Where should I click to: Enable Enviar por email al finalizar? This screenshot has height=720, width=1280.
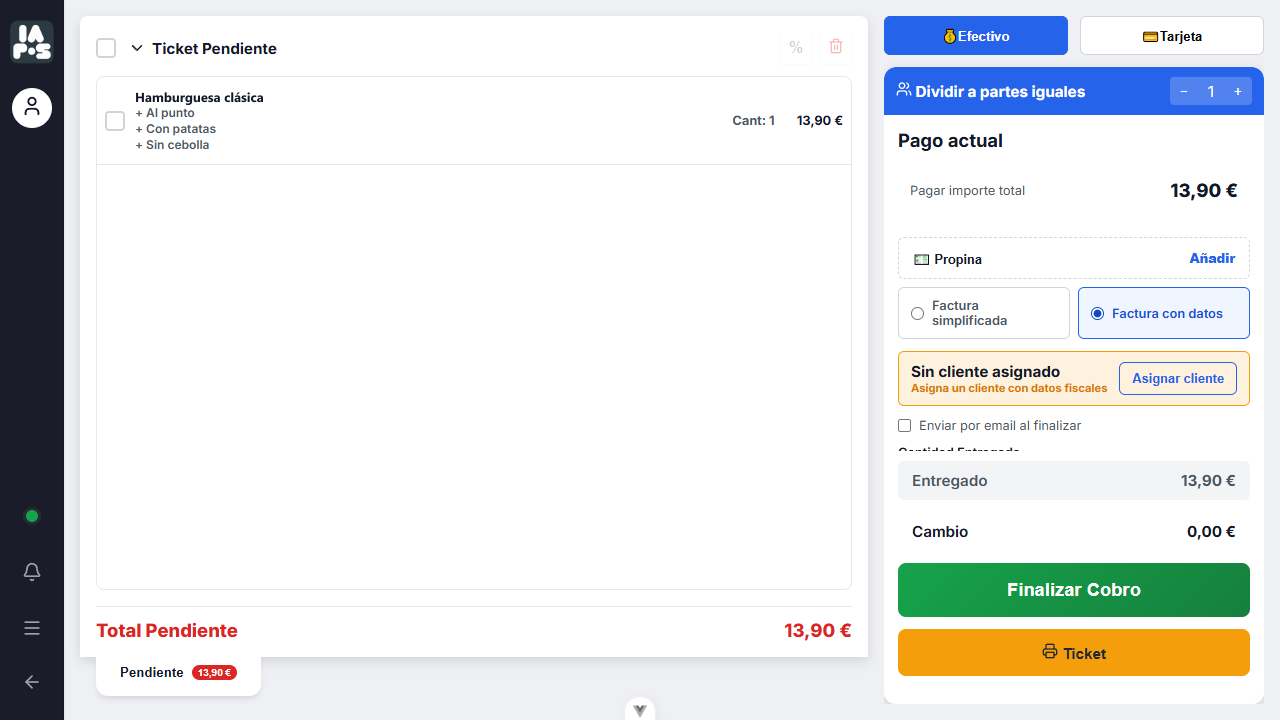pos(905,425)
